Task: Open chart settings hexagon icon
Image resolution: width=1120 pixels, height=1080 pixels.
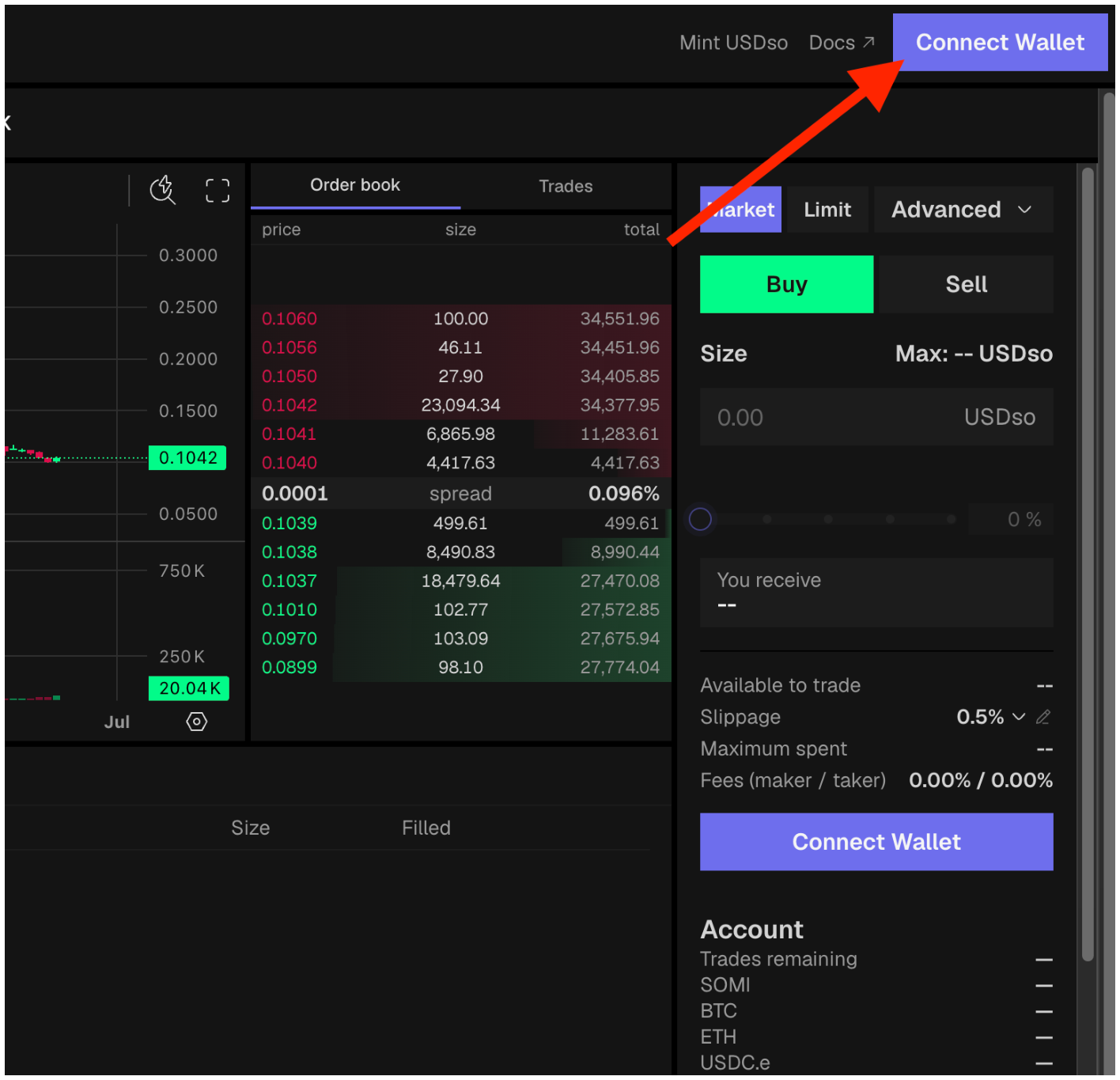Action: (197, 722)
